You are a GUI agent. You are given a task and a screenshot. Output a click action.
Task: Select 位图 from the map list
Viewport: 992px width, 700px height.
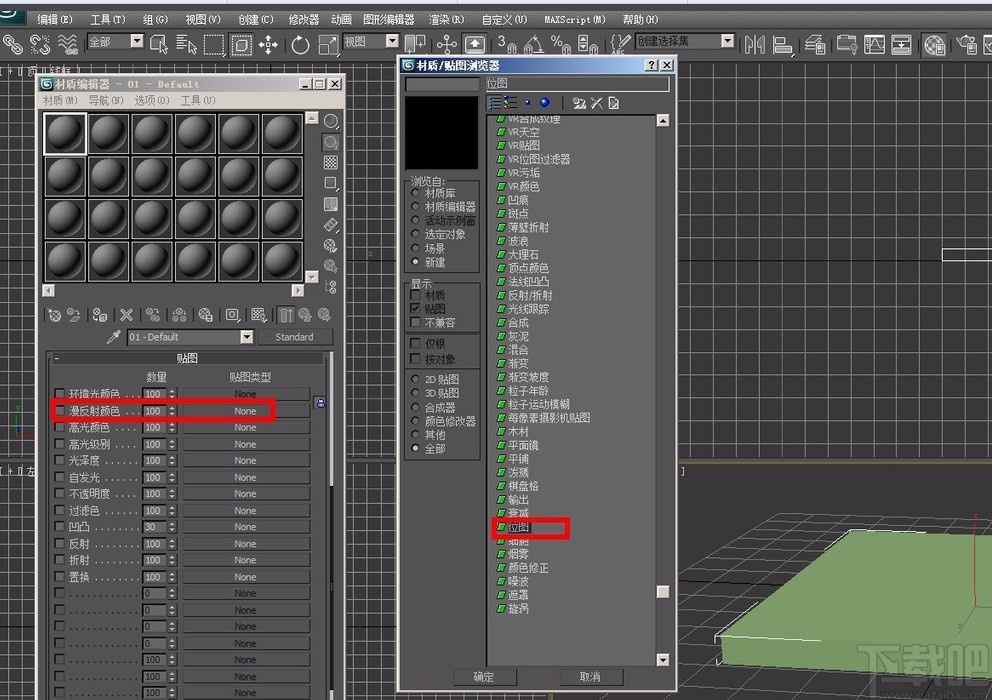520,529
